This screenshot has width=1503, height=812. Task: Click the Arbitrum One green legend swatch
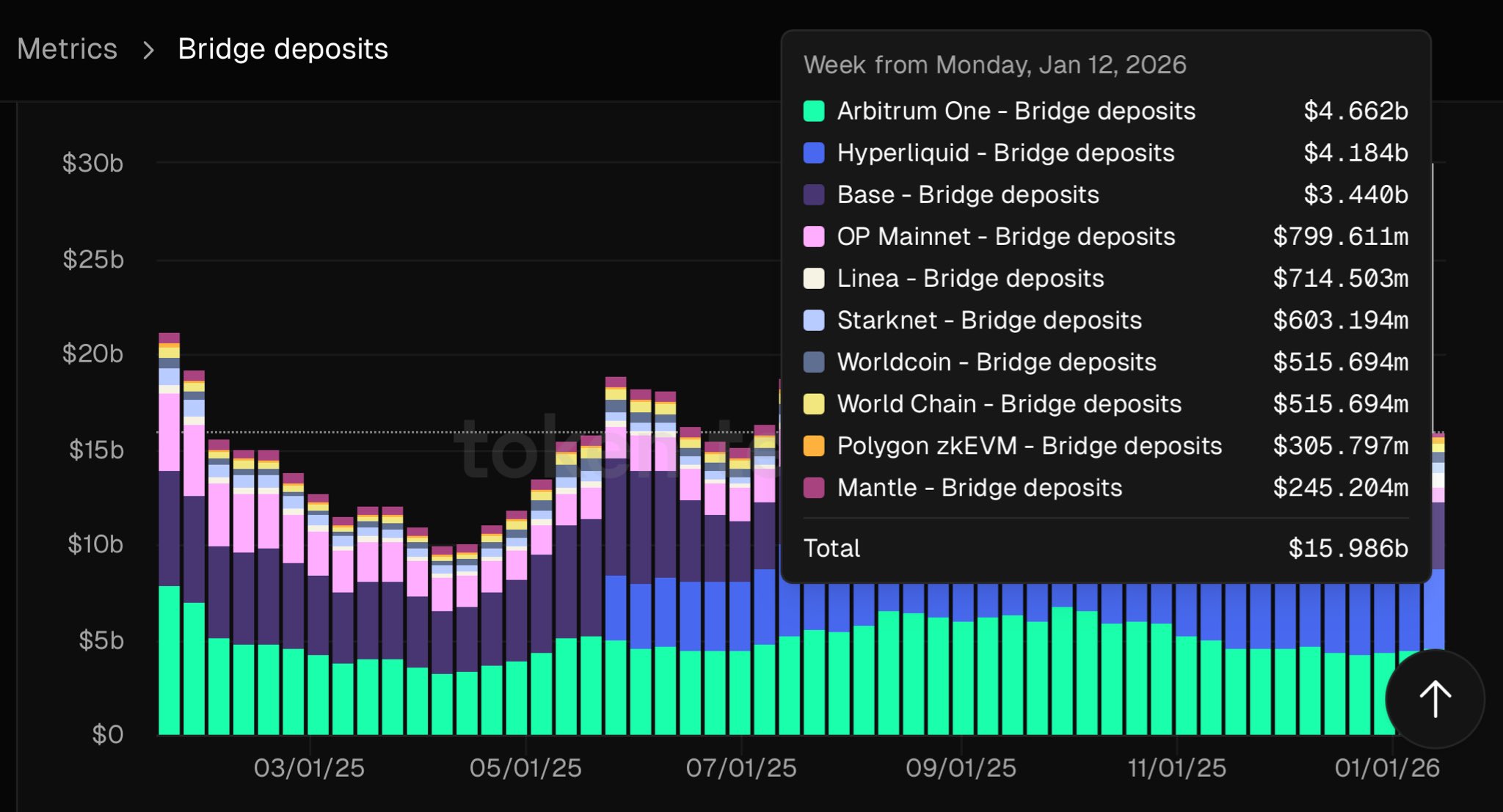(x=814, y=111)
